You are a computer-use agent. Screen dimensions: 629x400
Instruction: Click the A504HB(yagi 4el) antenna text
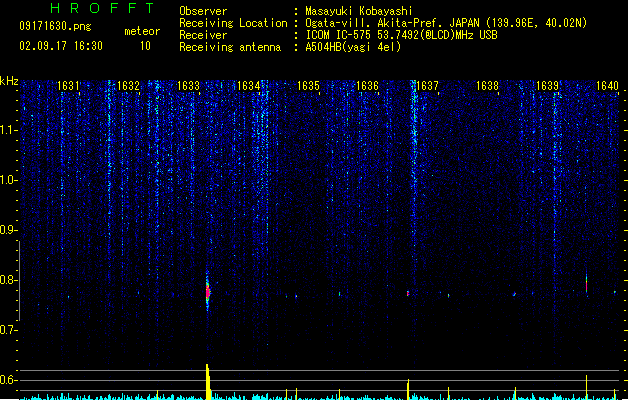[x=353, y=47]
